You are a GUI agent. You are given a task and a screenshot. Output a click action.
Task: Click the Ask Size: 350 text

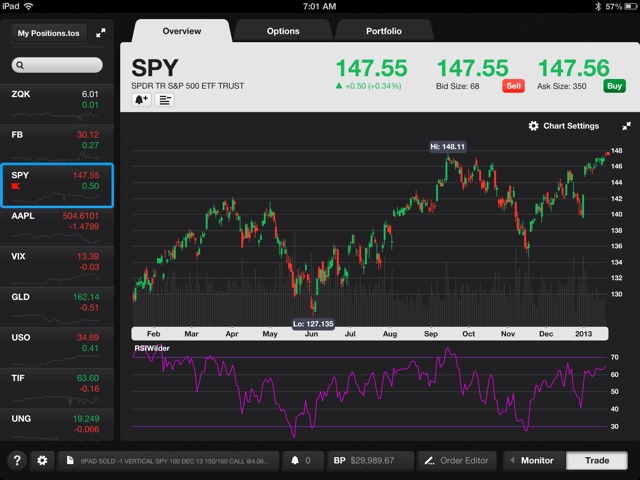tap(562, 86)
